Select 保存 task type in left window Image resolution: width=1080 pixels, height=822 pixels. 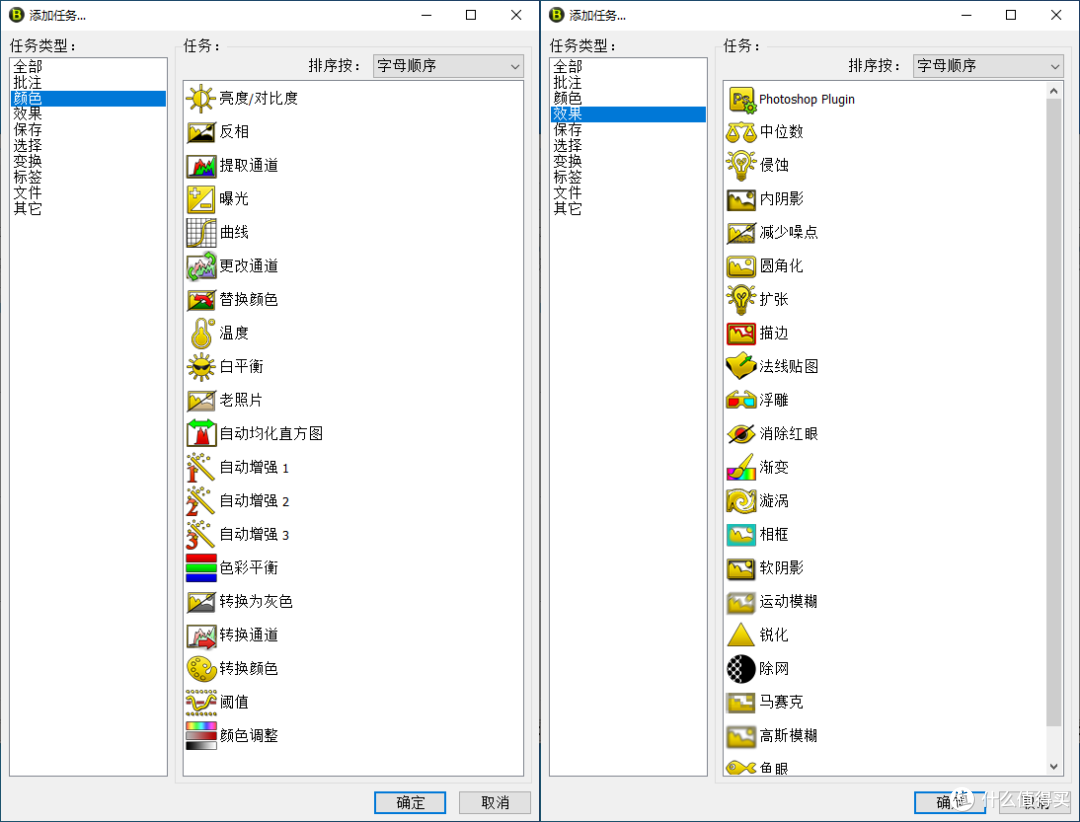tap(88, 130)
